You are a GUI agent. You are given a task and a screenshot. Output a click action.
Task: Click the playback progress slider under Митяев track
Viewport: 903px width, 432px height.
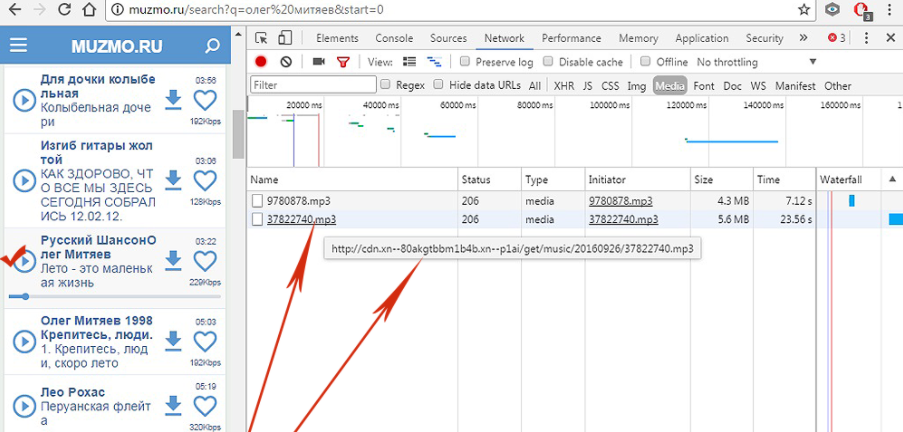[x=115, y=297]
